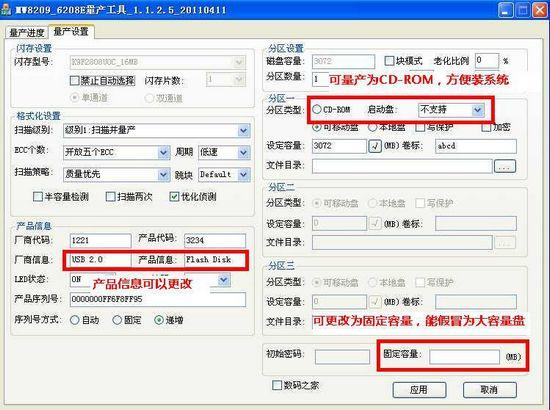Check the 半容量检测 checkbox
The height and width of the screenshot is (410, 550).
(38, 196)
